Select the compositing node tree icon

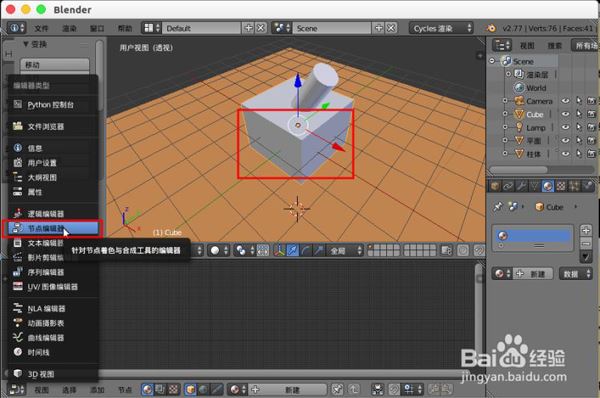[160, 390]
